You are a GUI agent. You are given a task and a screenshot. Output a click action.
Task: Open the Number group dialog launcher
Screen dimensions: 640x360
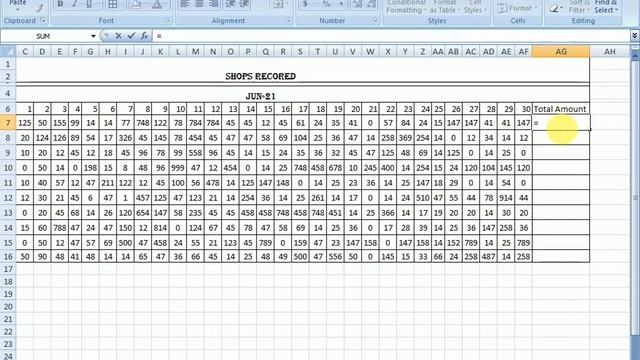(x=375, y=20)
